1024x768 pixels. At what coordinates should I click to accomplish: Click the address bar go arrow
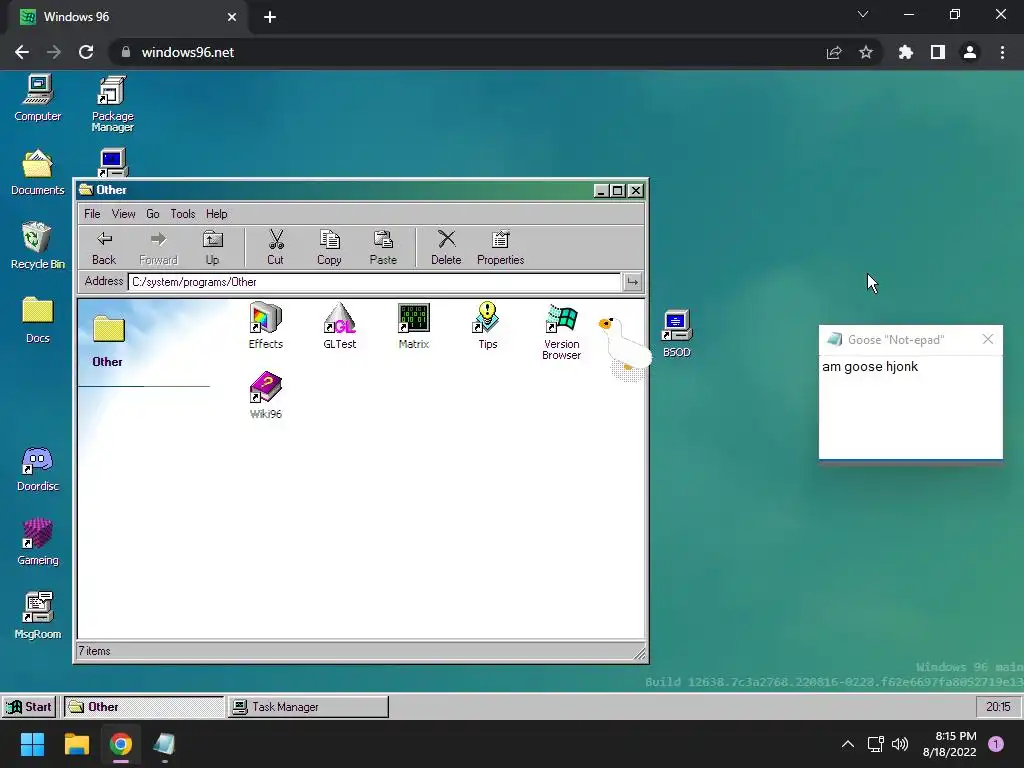(x=632, y=282)
